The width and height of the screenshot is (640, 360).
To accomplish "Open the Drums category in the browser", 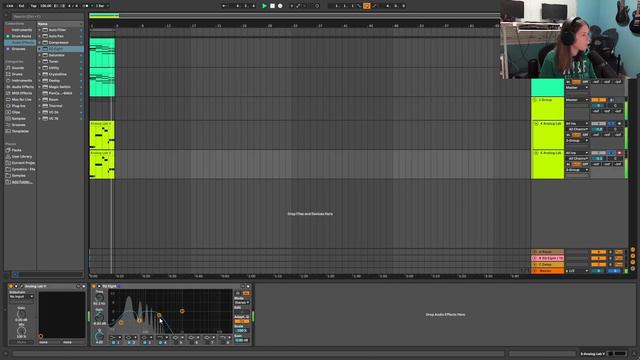I will (17, 74).
